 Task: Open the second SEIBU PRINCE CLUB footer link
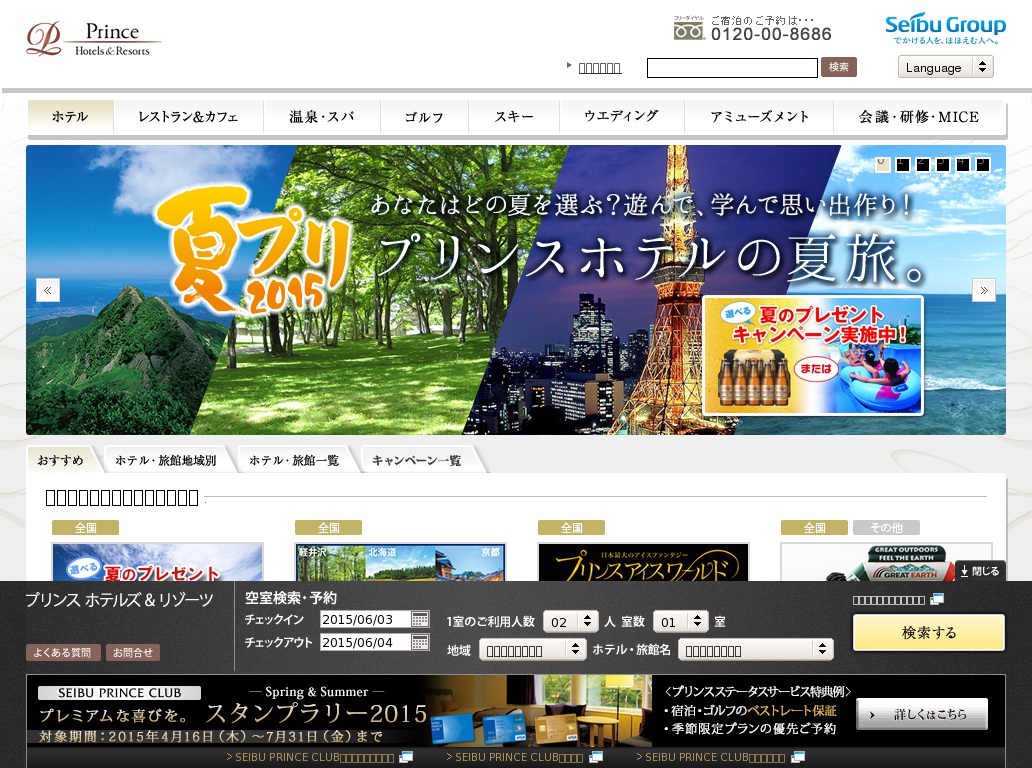point(514,757)
